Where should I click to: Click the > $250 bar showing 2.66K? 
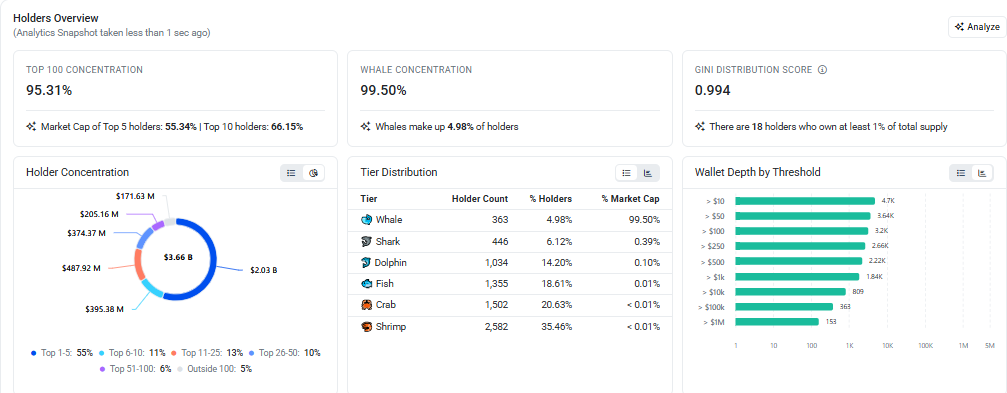click(800, 246)
